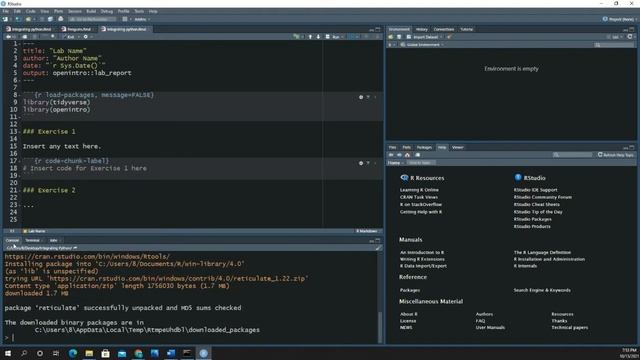Viewport: 640px width, 360px height.
Task: Open the load-packages chunk options gear
Action: pyautogui.click(x=361, y=97)
